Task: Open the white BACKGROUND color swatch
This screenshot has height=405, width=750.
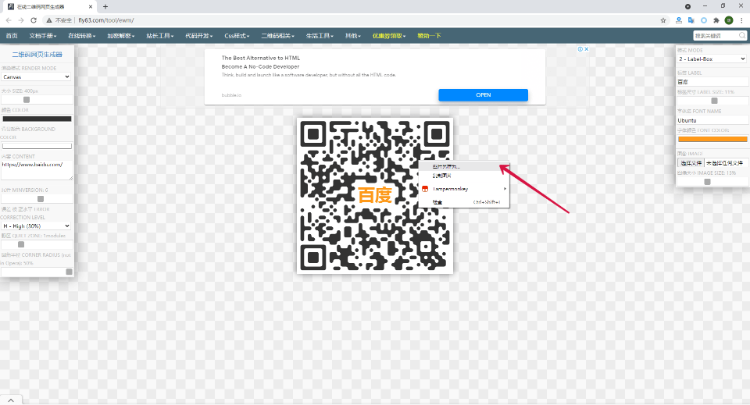Action: pyautogui.click(x=37, y=146)
